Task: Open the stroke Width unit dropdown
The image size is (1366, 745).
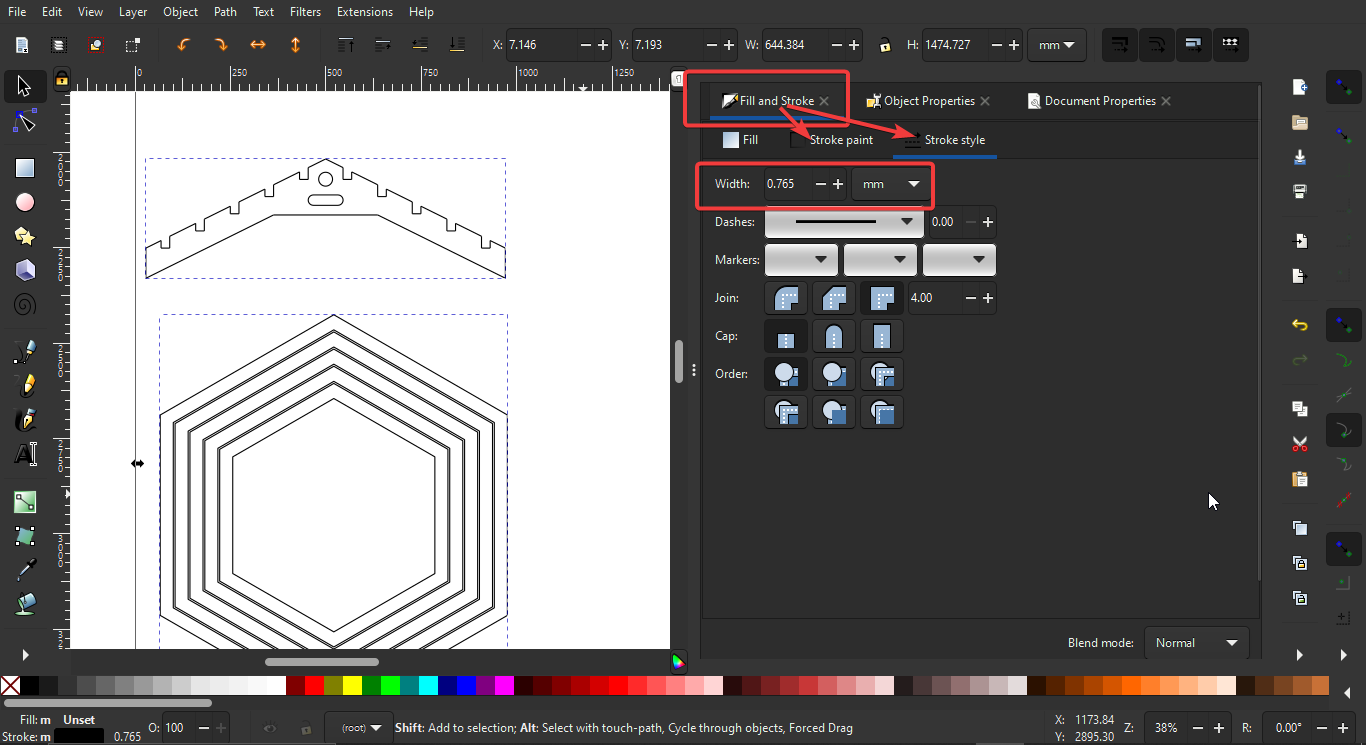Action: tap(891, 184)
